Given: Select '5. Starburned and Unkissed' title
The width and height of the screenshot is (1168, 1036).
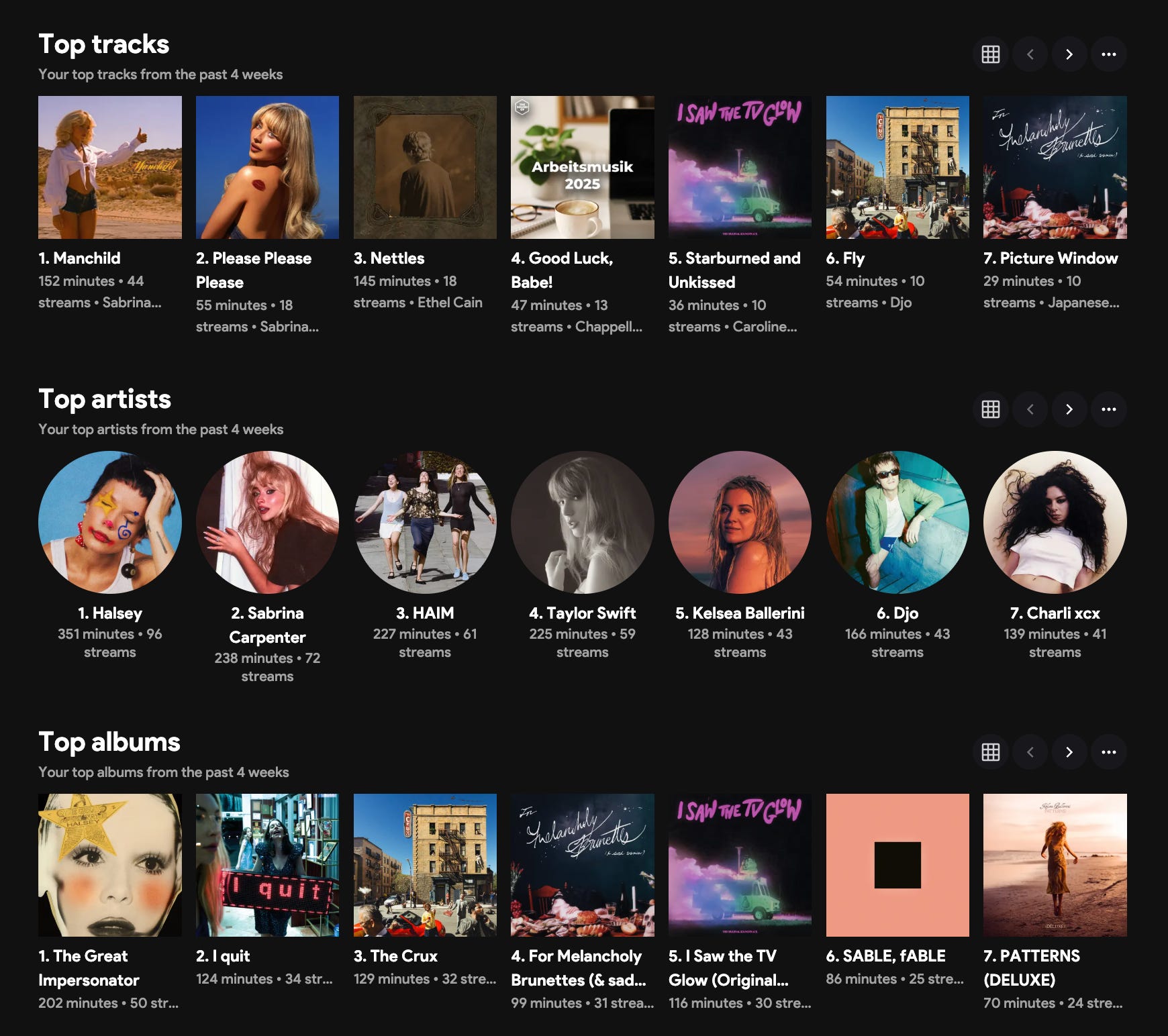Looking at the screenshot, I should 734,270.
